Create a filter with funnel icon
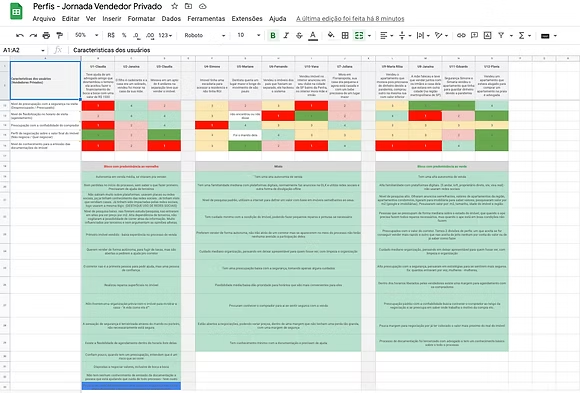Screen dimensions: 580x393 [501, 36]
